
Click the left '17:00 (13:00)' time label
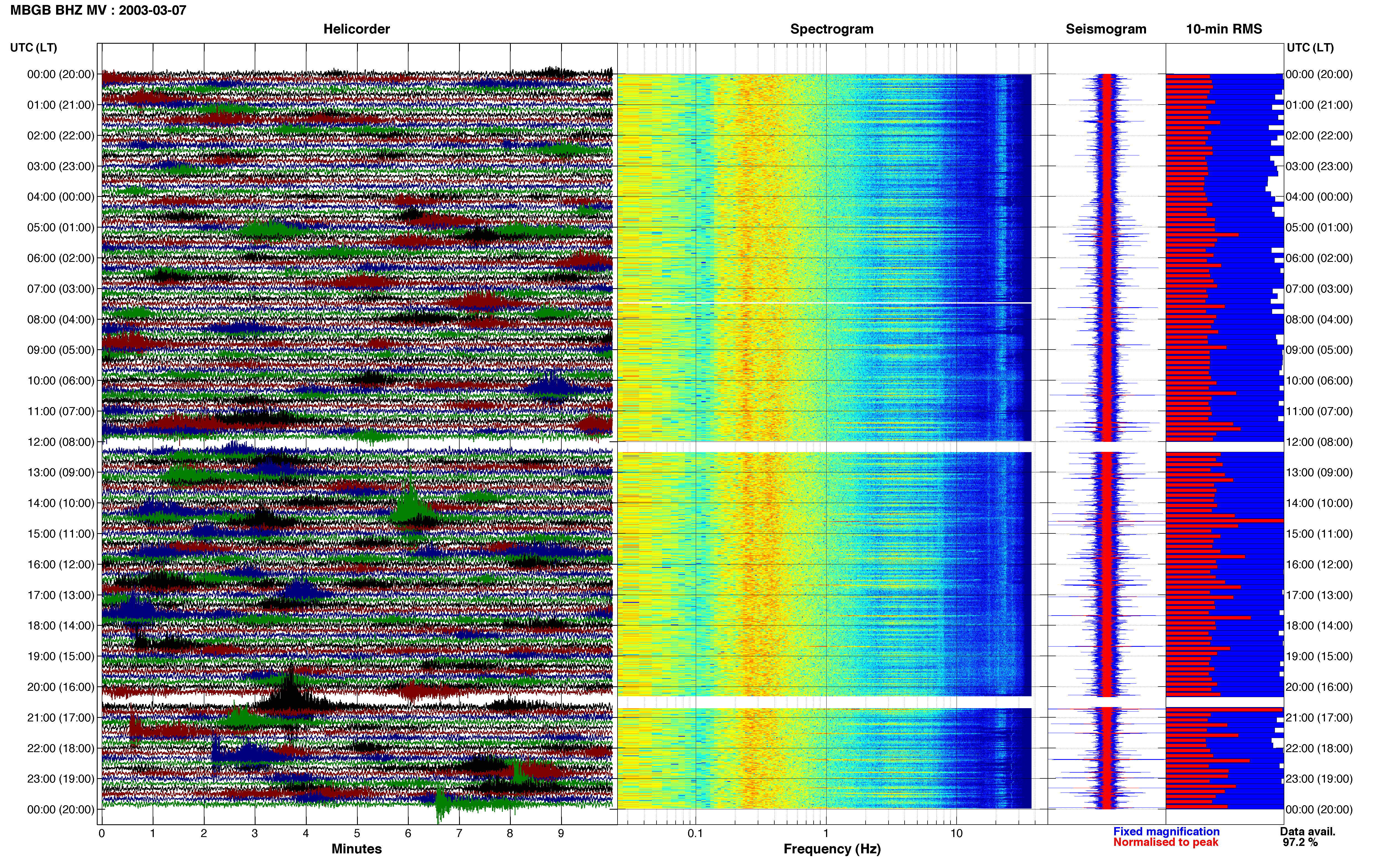pyautogui.click(x=61, y=595)
